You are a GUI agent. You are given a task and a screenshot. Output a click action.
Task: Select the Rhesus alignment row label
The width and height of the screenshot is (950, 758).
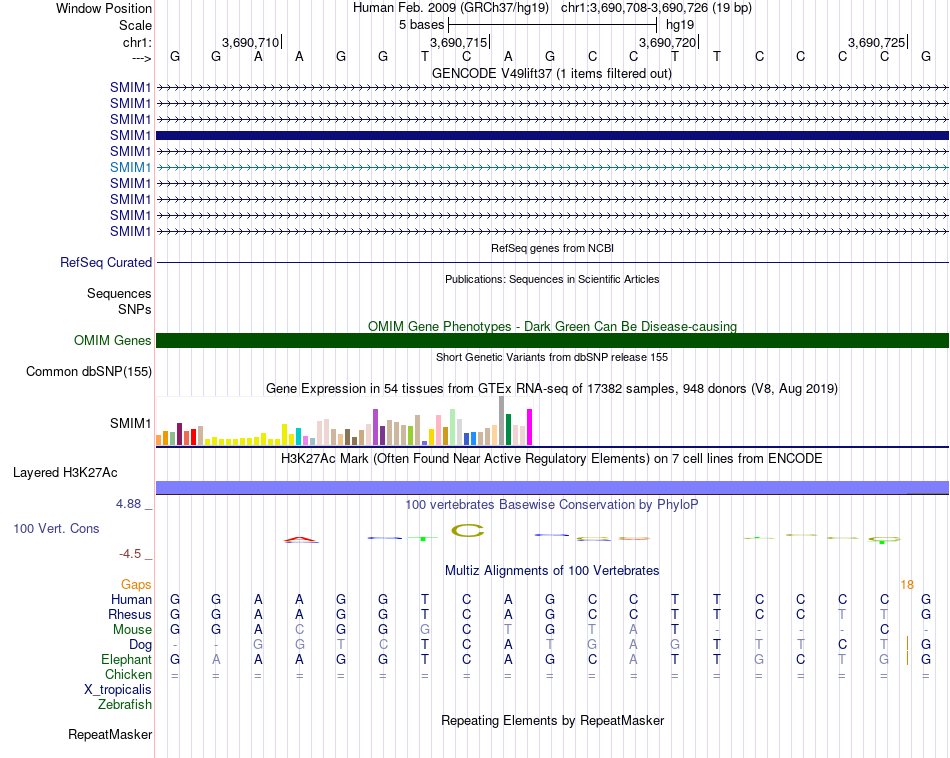pos(130,614)
